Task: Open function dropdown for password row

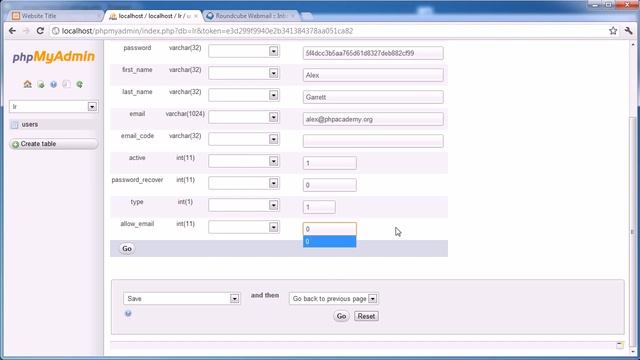Action: 244,51
